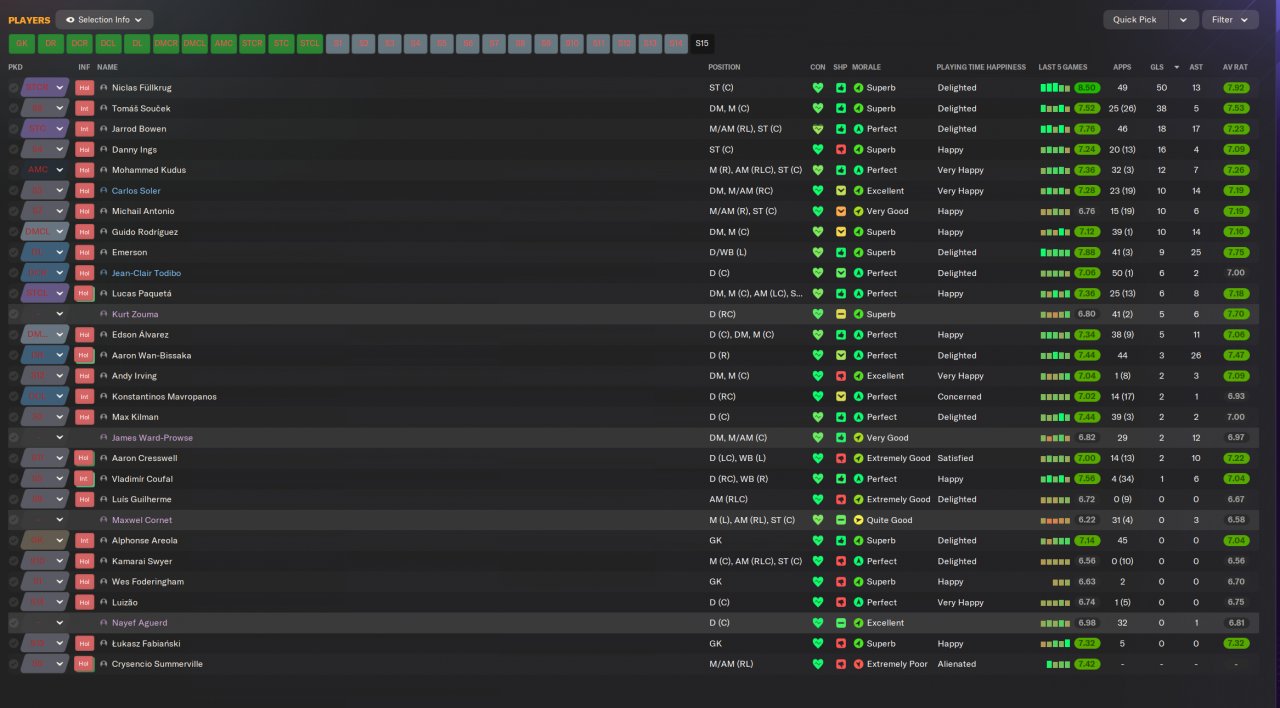This screenshot has width=1280, height=708.
Task: Click player profile icon beside Danny Ings
Action: 104,150
